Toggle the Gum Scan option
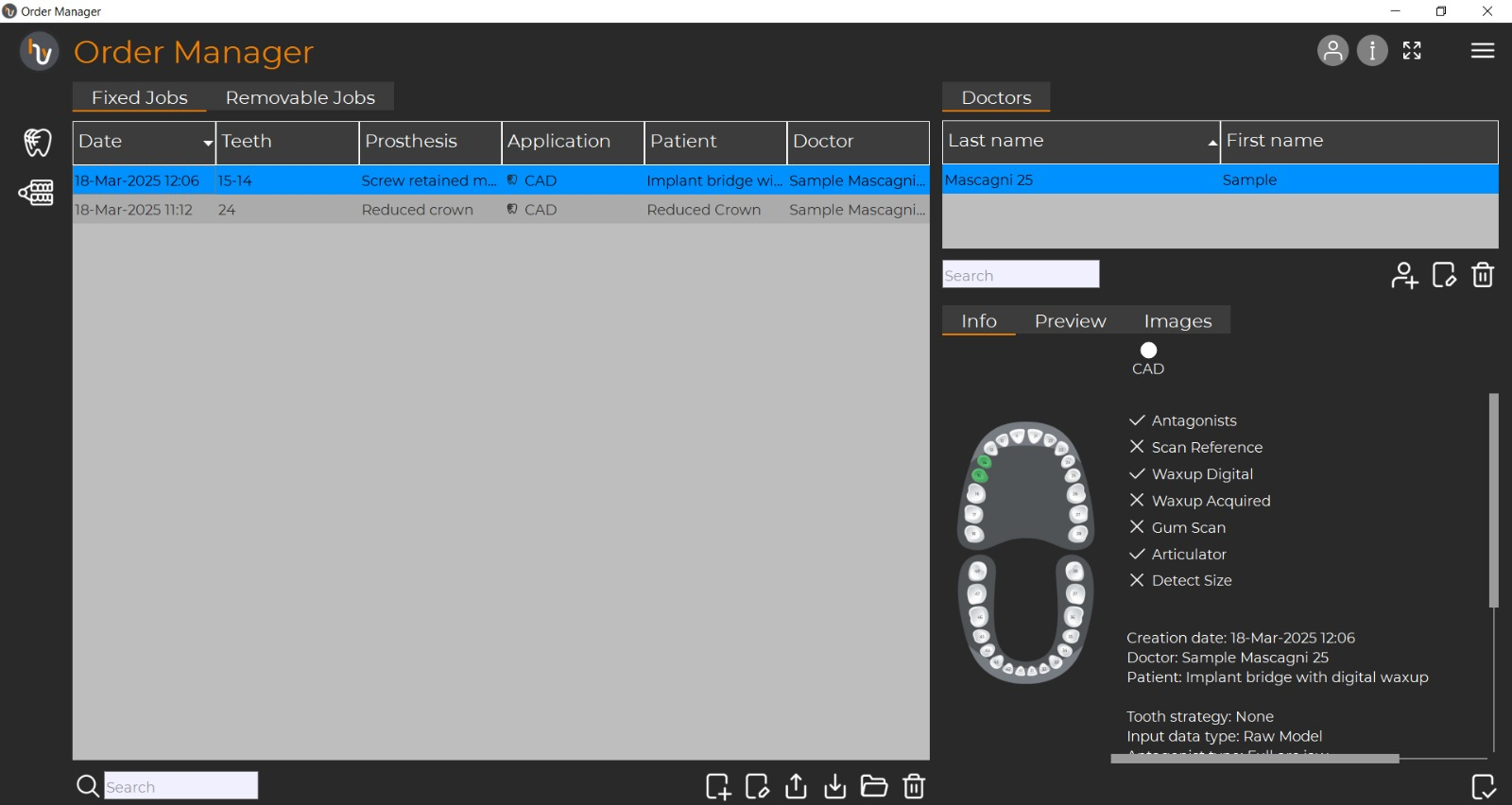The width and height of the screenshot is (1512, 805). point(1137,527)
